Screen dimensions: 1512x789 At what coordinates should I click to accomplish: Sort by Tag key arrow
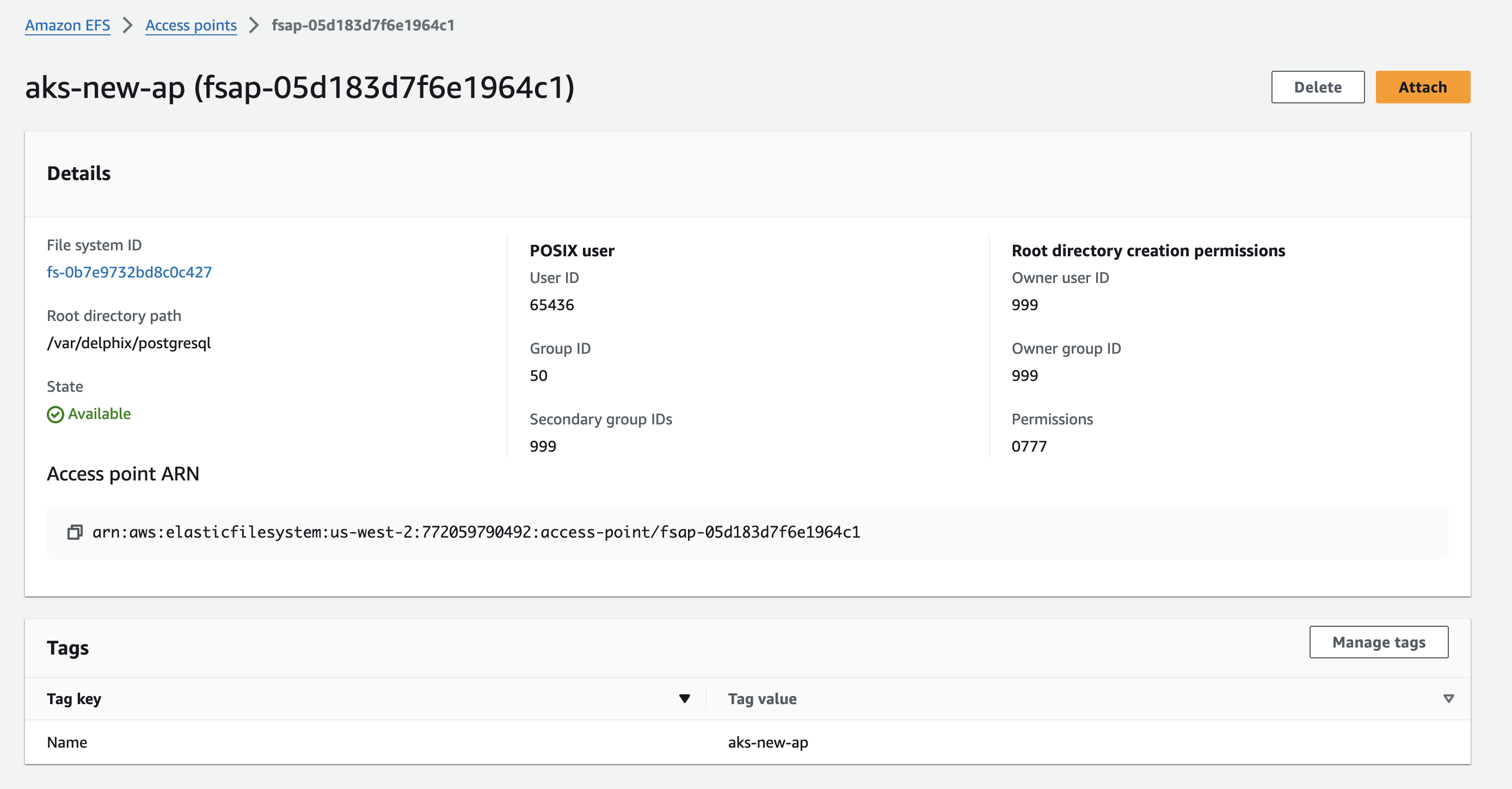pyautogui.click(x=684, y=699)
